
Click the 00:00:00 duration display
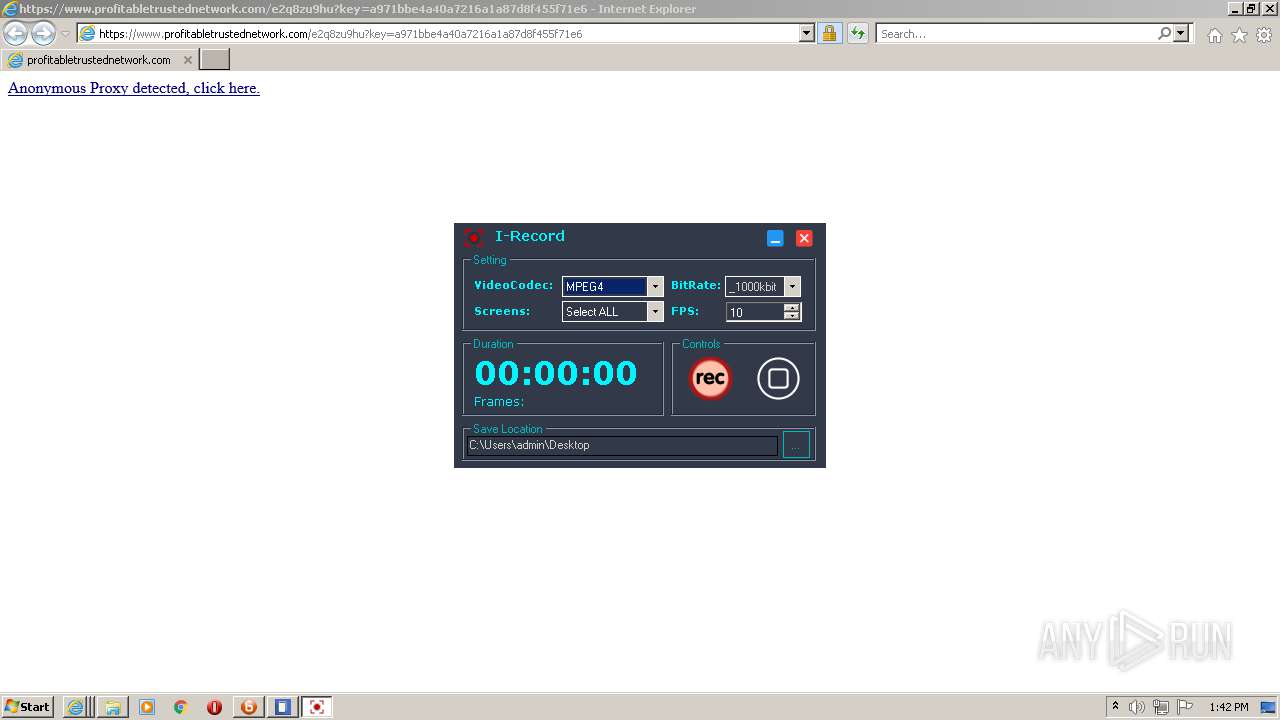point(556,373)
